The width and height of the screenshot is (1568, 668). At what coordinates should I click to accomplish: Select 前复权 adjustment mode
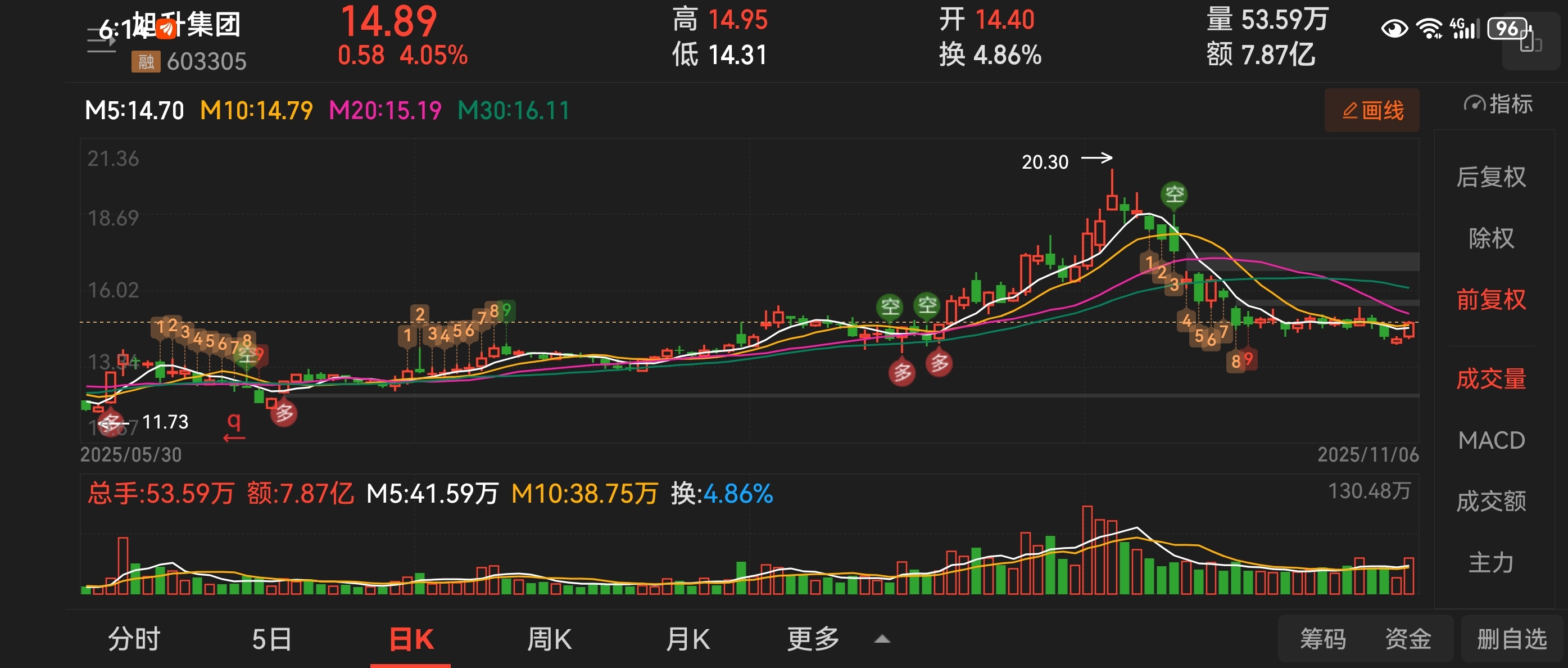pos(1490,300)
